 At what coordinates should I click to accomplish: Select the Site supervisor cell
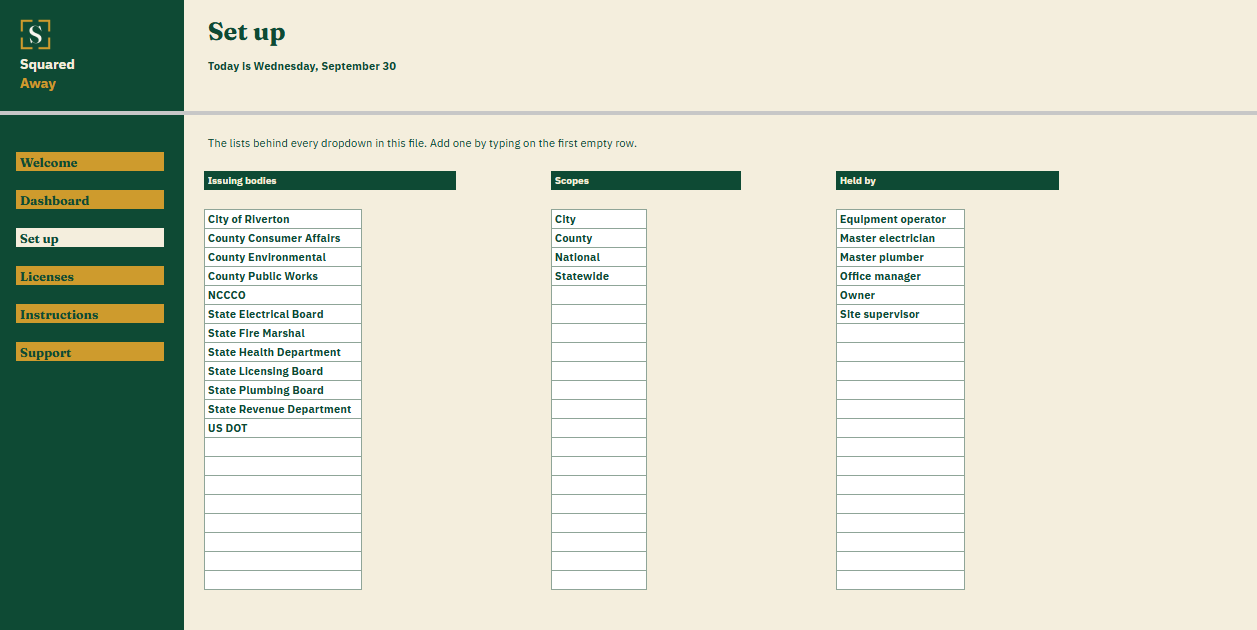[900, 314]
